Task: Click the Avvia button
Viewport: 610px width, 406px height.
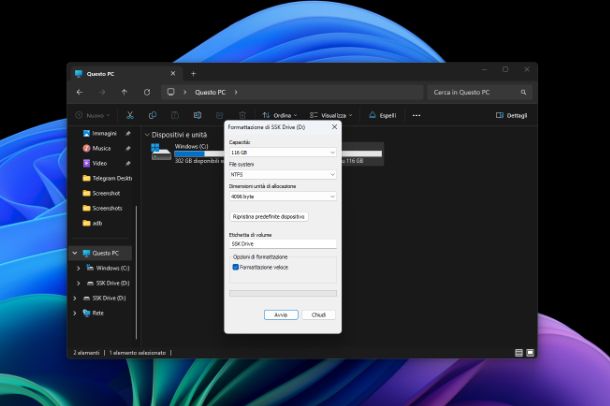Action: coord(281,314)
